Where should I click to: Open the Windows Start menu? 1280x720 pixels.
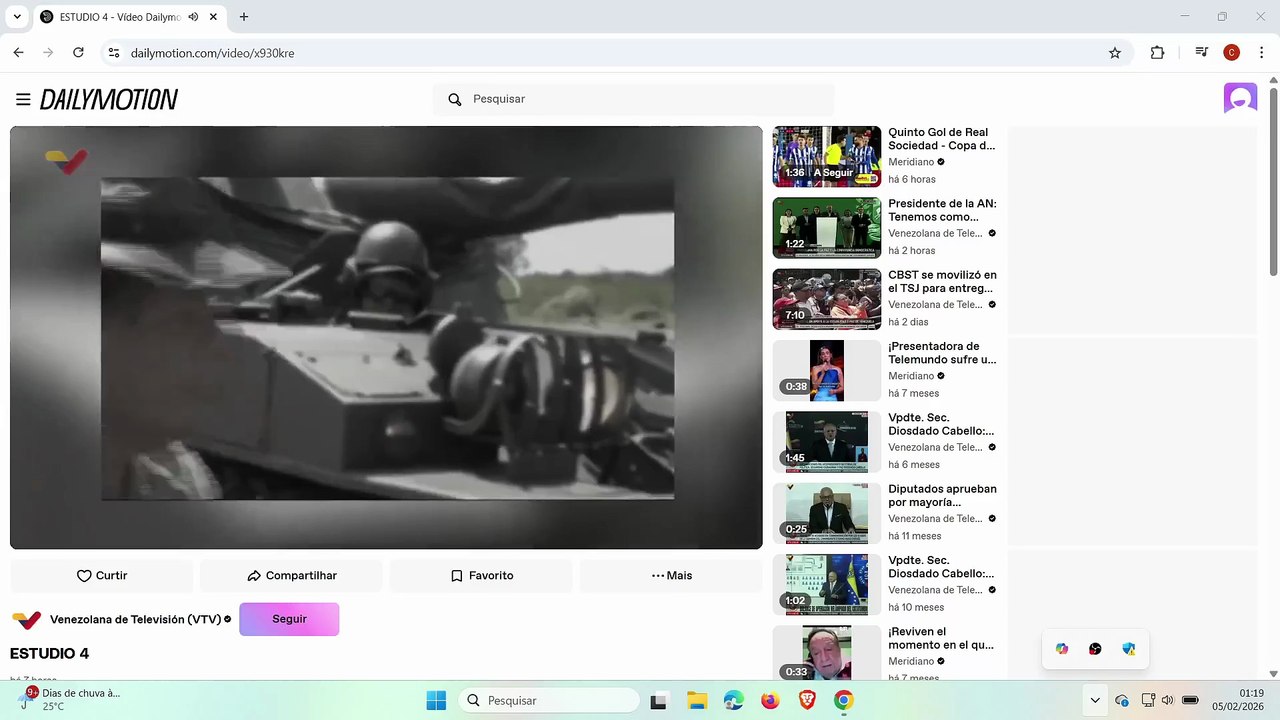pyautogui.click(x=436, y=701)
